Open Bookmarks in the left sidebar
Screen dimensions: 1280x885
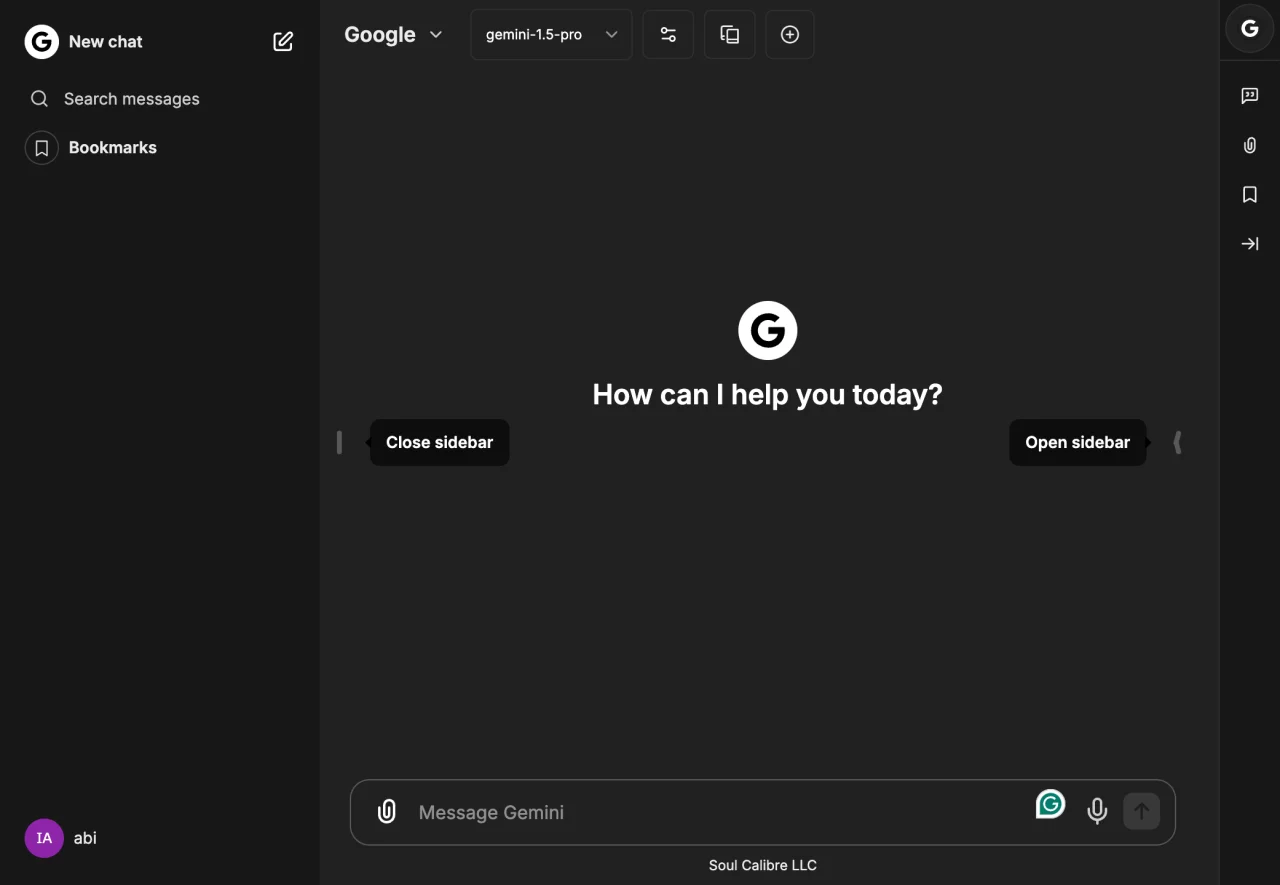coord(112,147)
